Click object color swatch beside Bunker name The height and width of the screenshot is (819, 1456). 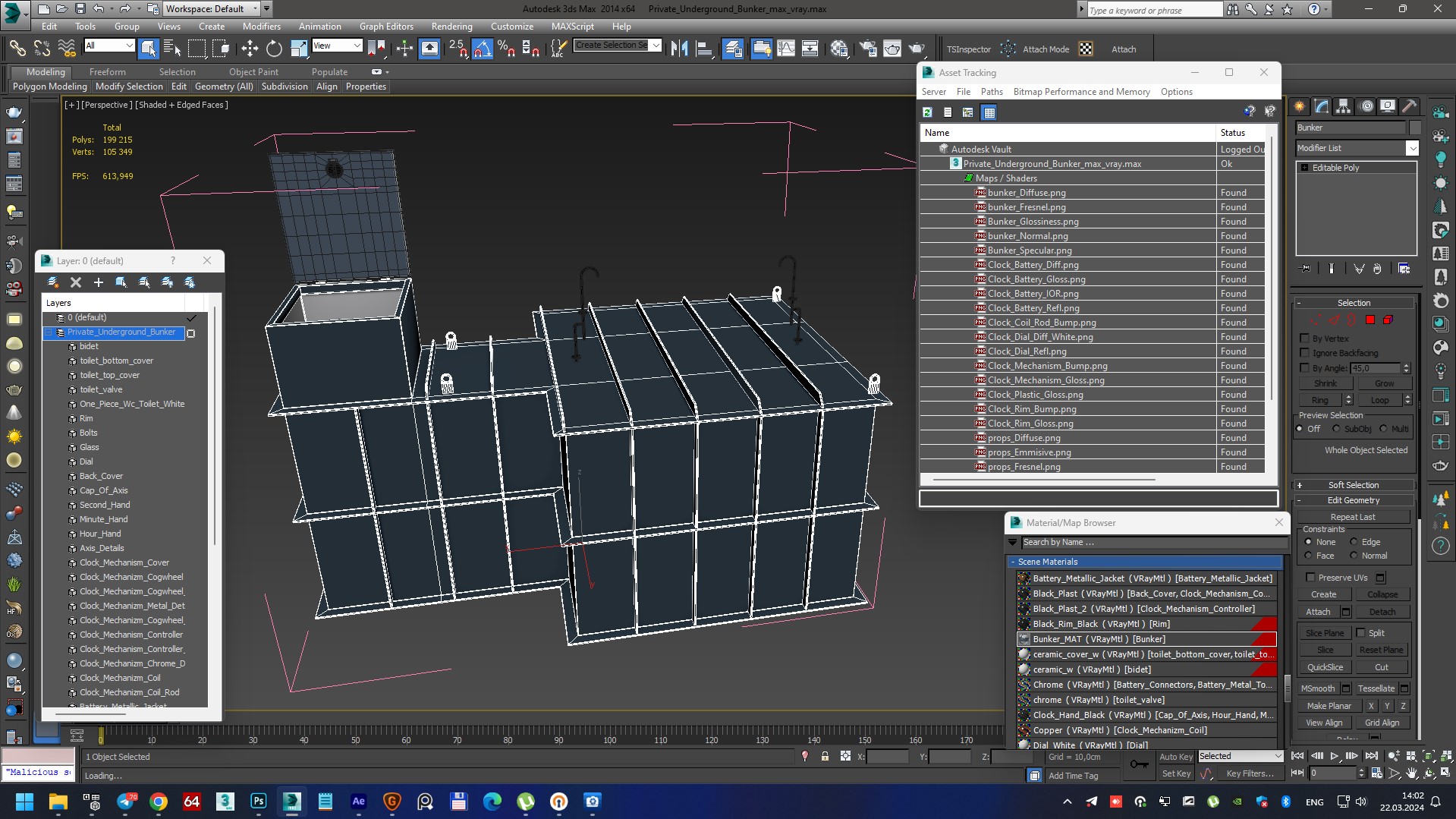tap(1415, 128)
